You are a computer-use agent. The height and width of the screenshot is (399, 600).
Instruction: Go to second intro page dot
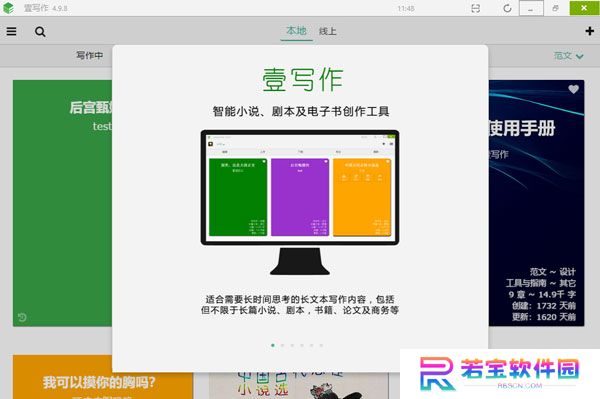click(x=282, y=345)
